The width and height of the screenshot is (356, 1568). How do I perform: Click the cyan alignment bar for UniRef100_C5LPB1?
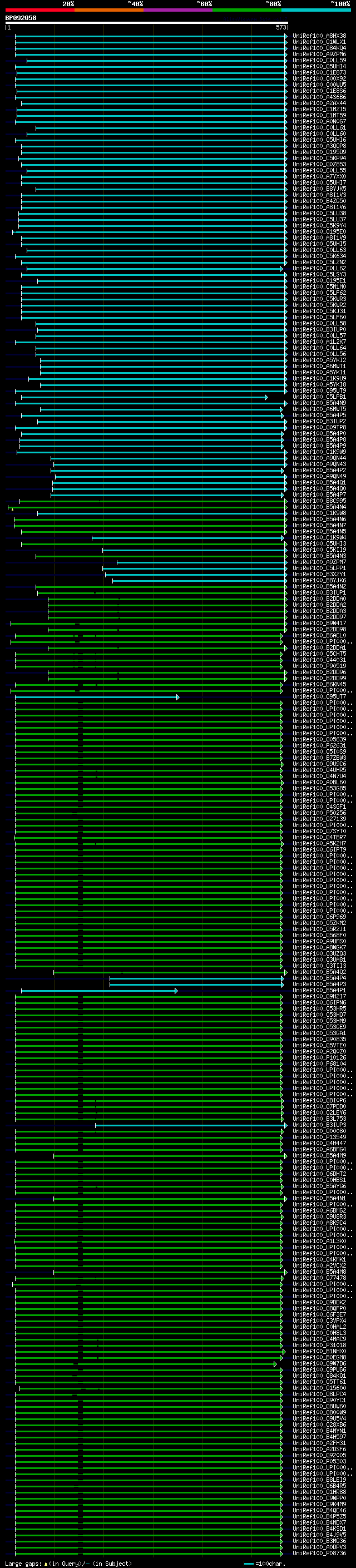pos(144,398)
